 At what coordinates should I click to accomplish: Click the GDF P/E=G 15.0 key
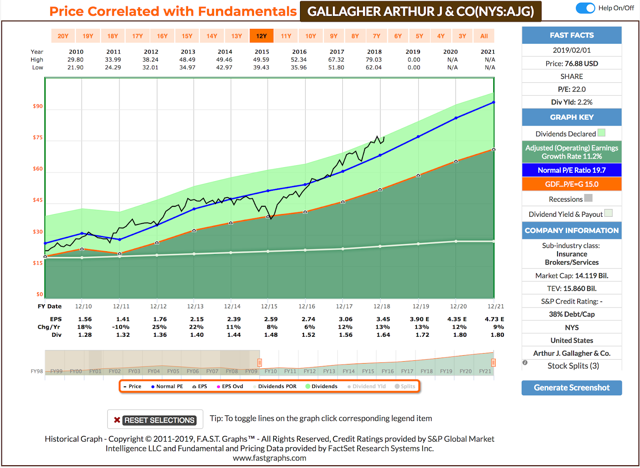[x=571, y=184]
